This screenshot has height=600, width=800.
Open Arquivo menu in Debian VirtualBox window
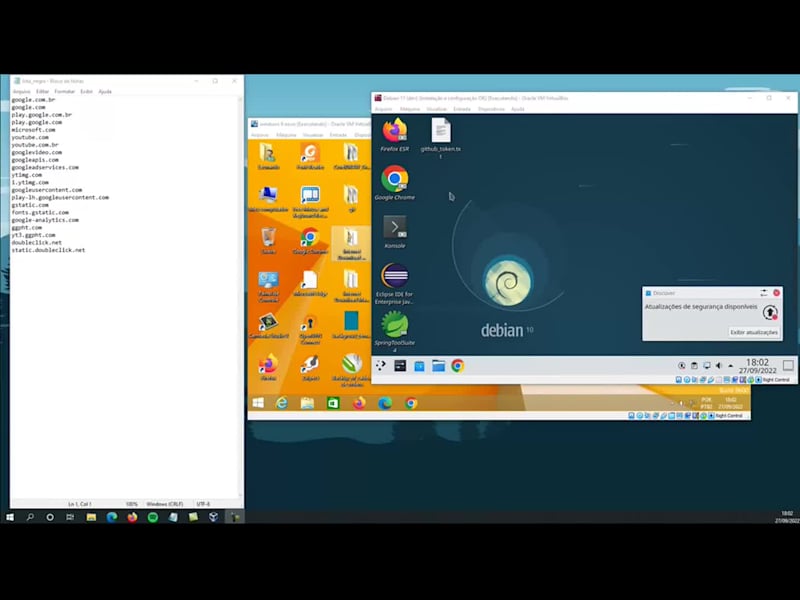(x=384, y=109)
